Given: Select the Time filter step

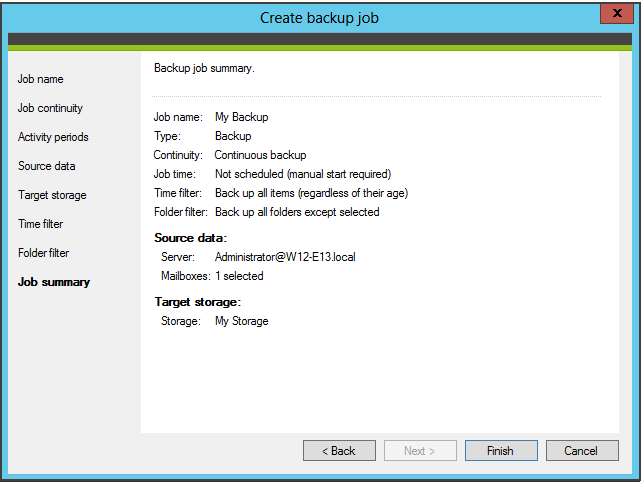Looking at the screenshot, I should coord(40,224).
